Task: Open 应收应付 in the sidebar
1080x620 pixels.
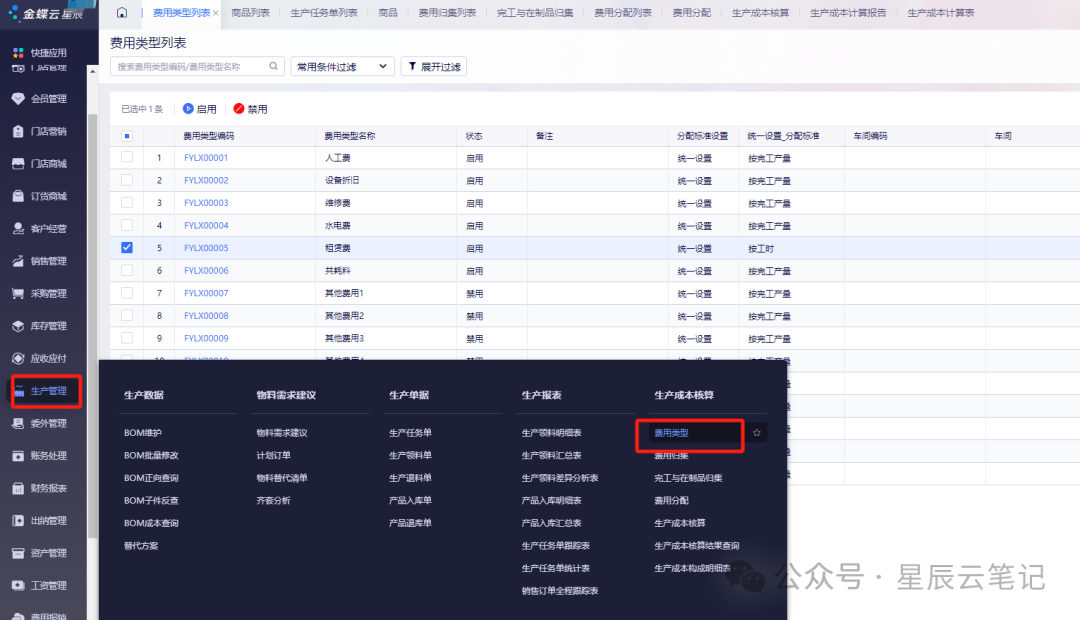Action: click(40, 358)
